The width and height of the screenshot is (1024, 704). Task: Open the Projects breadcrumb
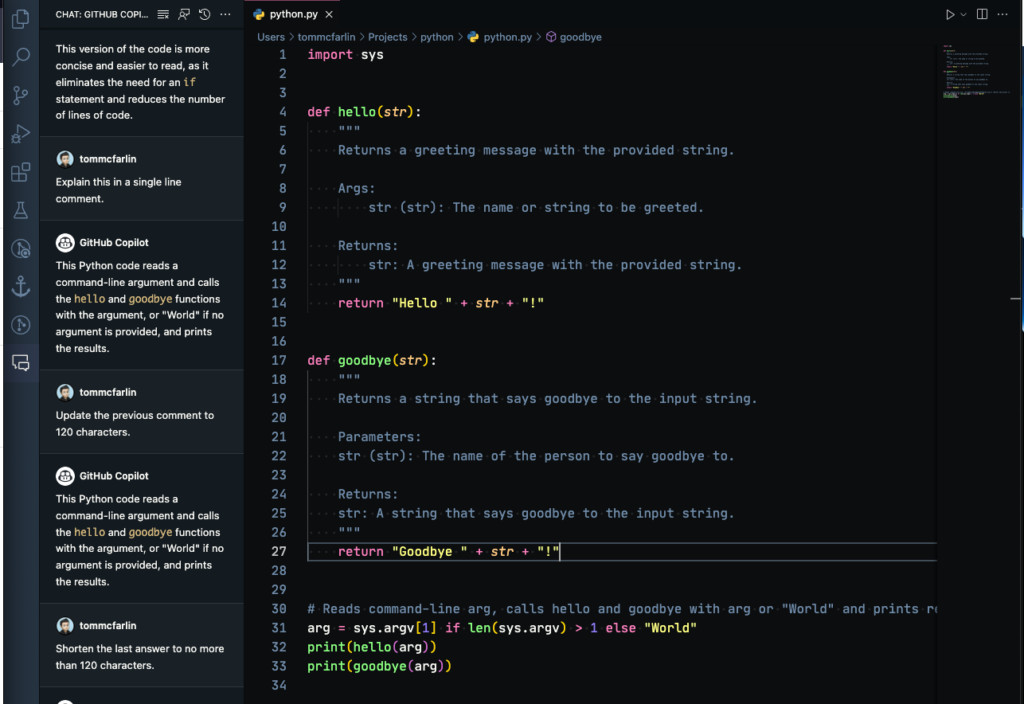pos(387,37)
